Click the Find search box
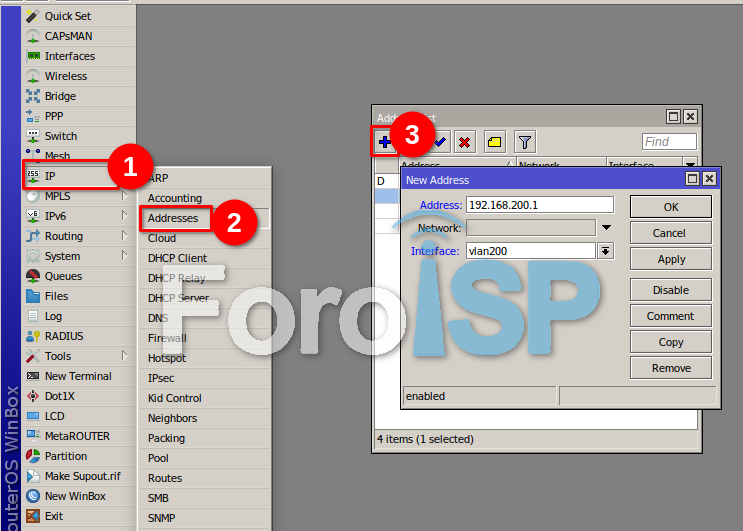The height and width of the screenshot is (531, 743). pos(669,142)
